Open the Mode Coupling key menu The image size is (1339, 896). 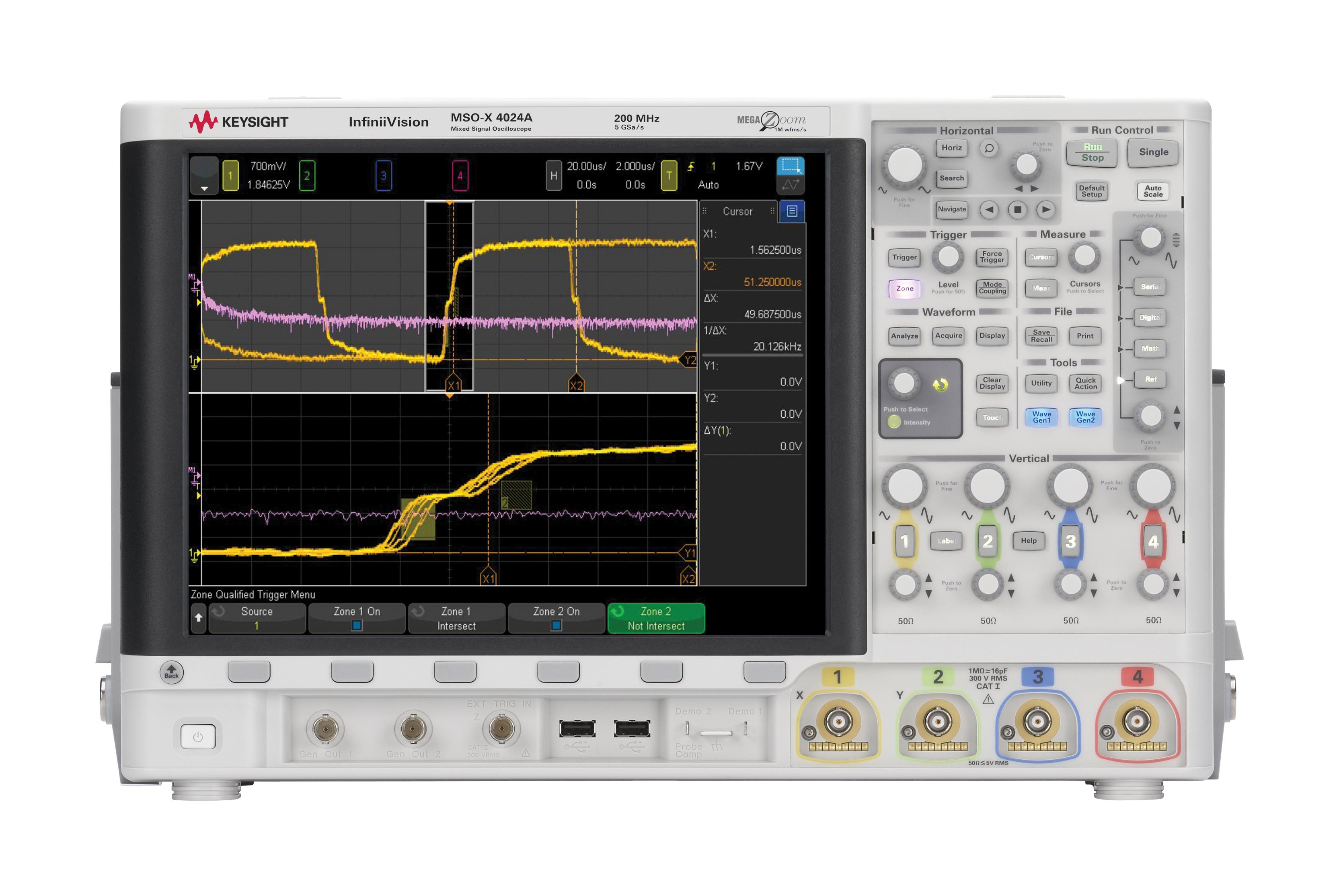click(992, 288)
